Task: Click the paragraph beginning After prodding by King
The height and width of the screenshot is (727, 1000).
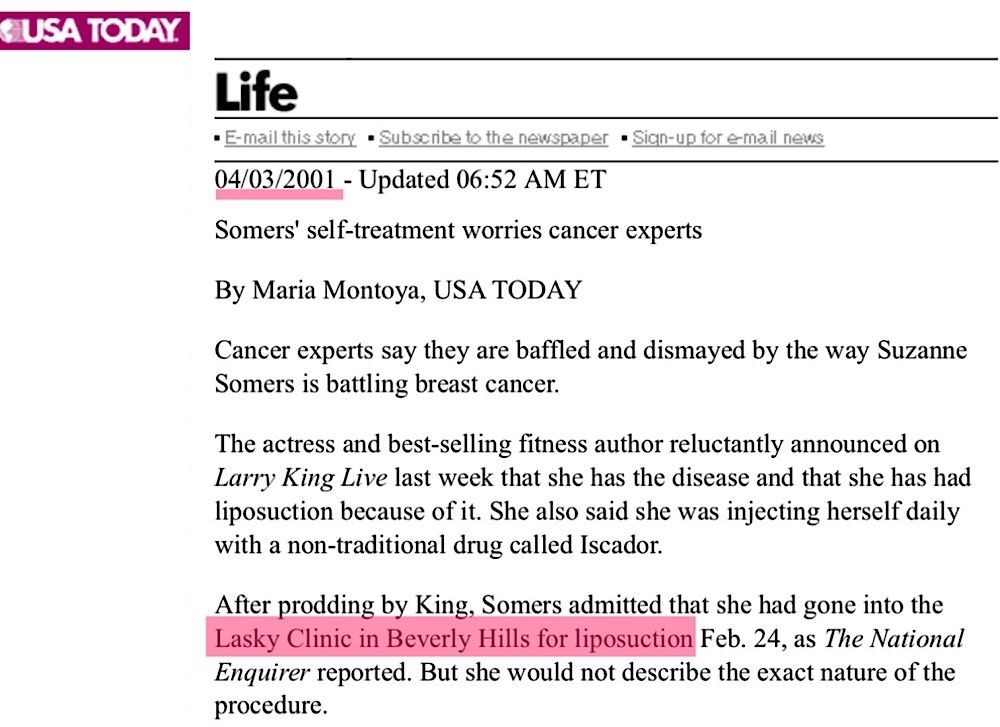Action: point(578,605)
